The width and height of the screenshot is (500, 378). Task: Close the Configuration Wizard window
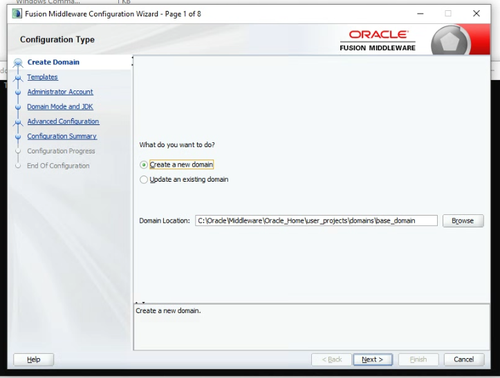tap(476, 13)
